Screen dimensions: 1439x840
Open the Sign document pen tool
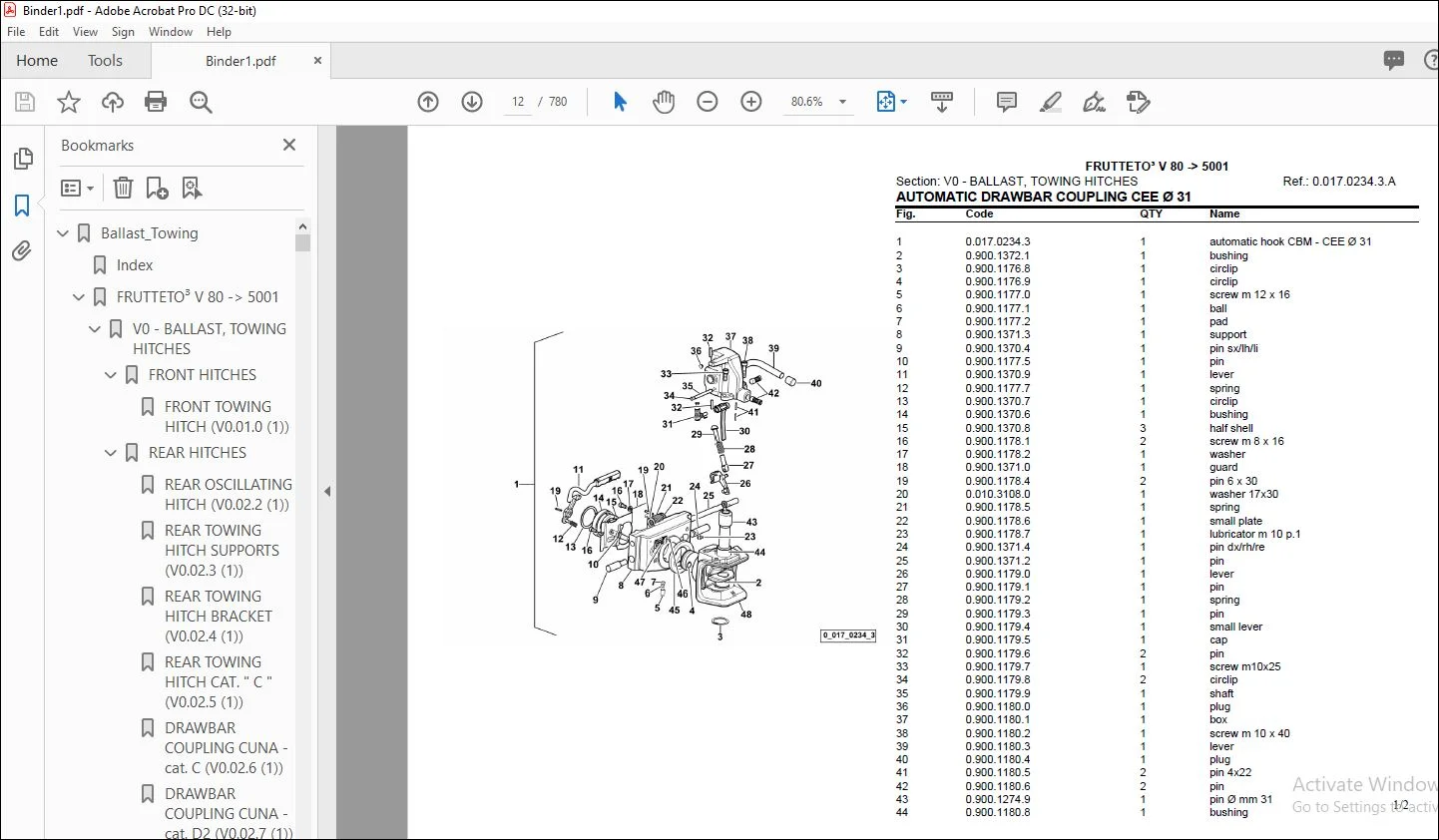(x=1095, y=102)
